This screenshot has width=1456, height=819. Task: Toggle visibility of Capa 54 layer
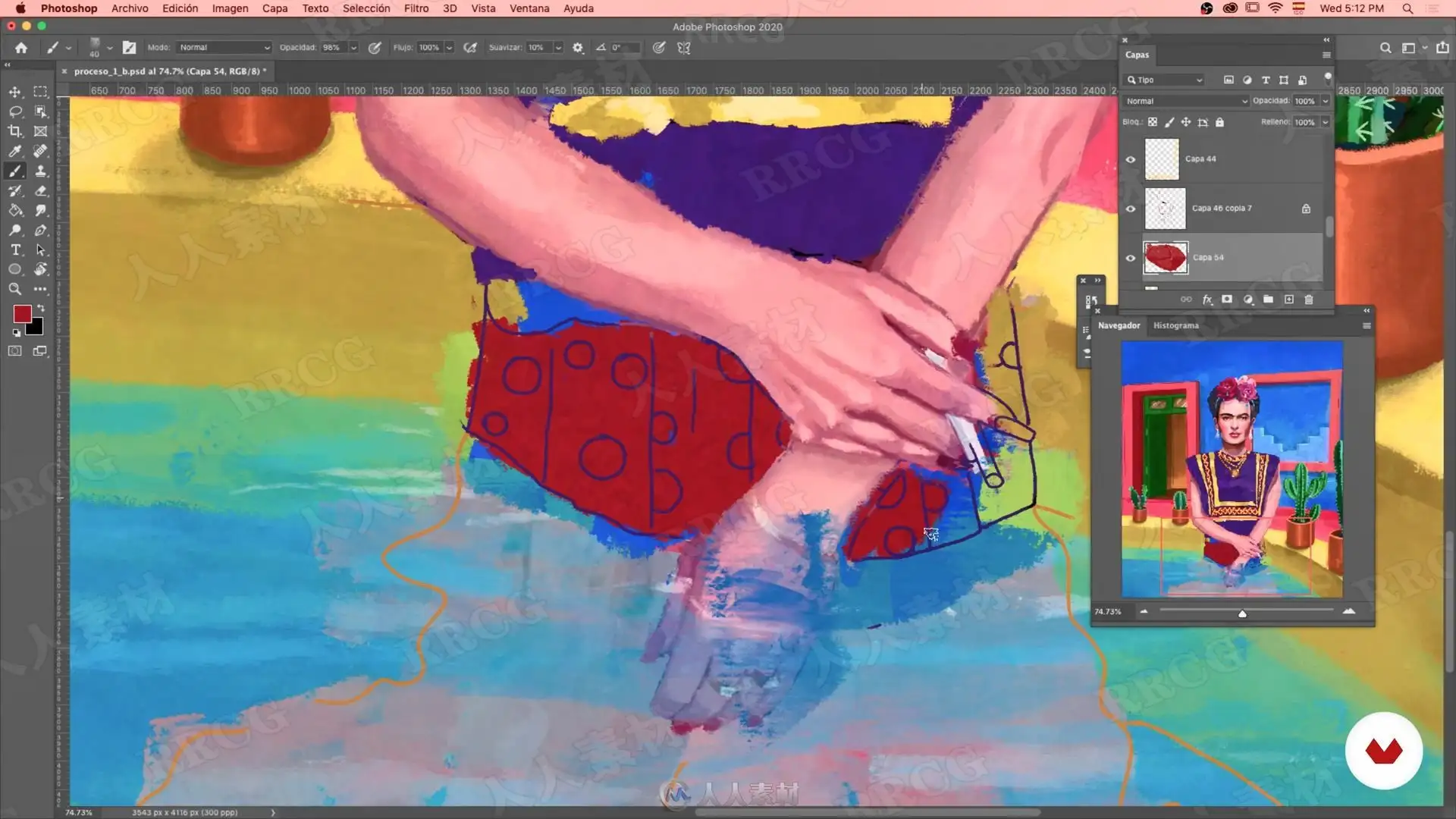[1131, 258]
